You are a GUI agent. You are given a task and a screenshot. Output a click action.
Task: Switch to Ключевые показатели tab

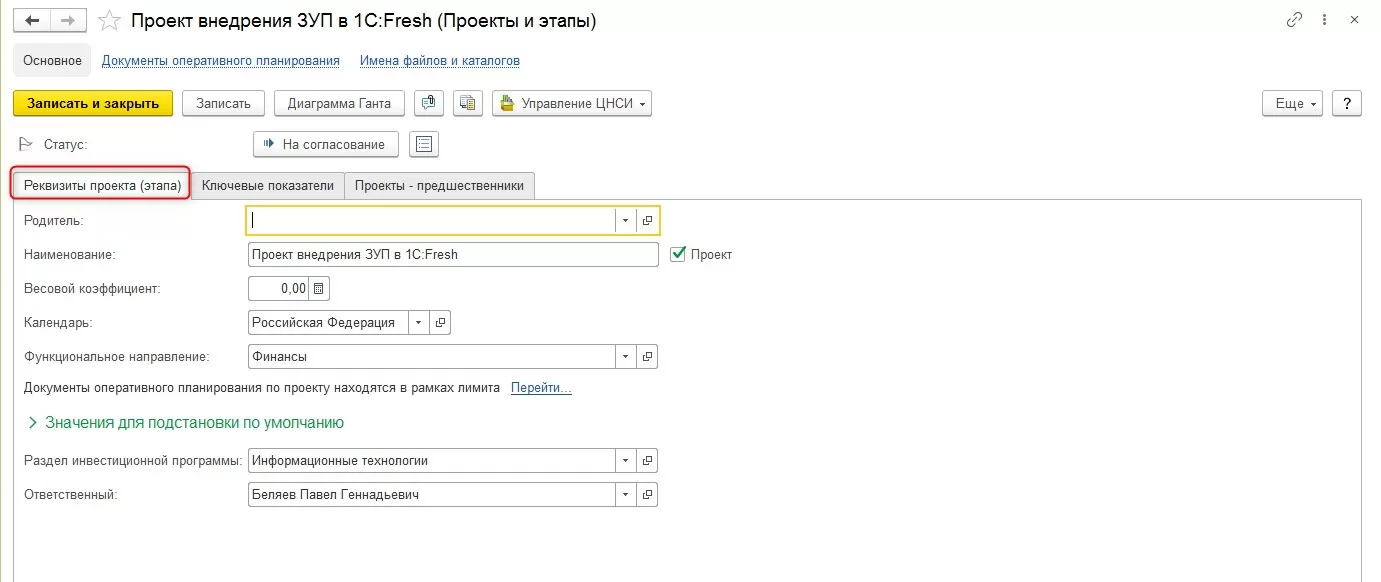pos(267,185)
